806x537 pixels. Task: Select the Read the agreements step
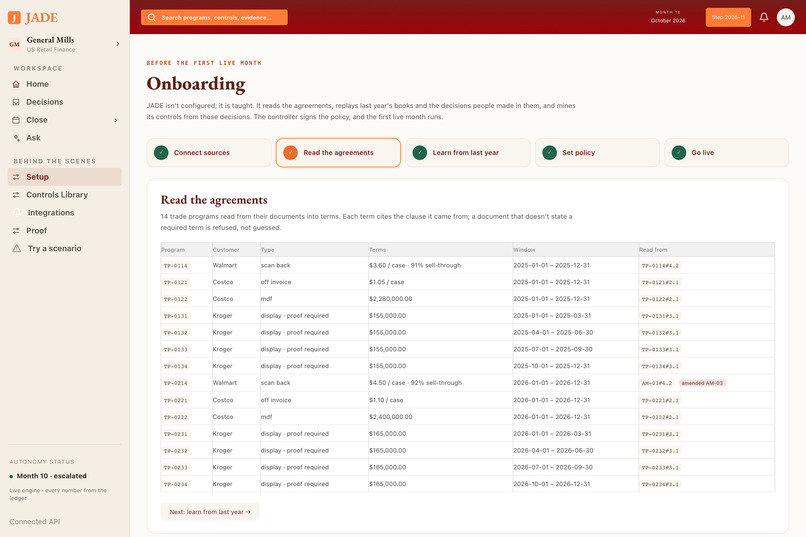pos(338,153)
